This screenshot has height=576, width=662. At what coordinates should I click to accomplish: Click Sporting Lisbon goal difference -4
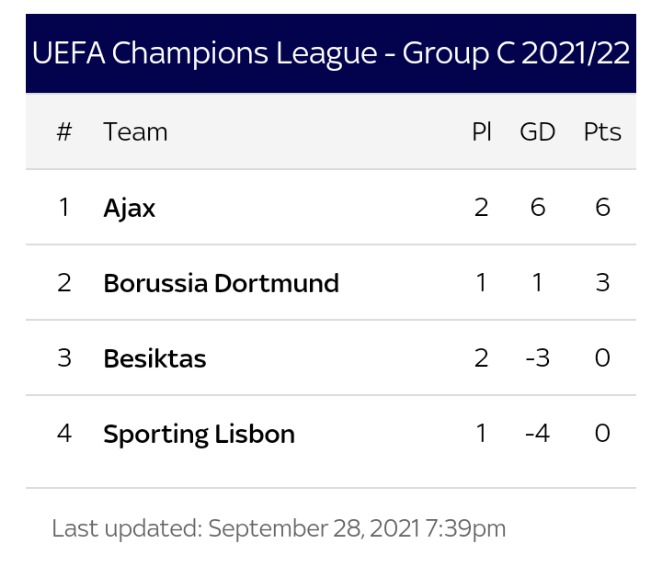(x=537, y=433)
